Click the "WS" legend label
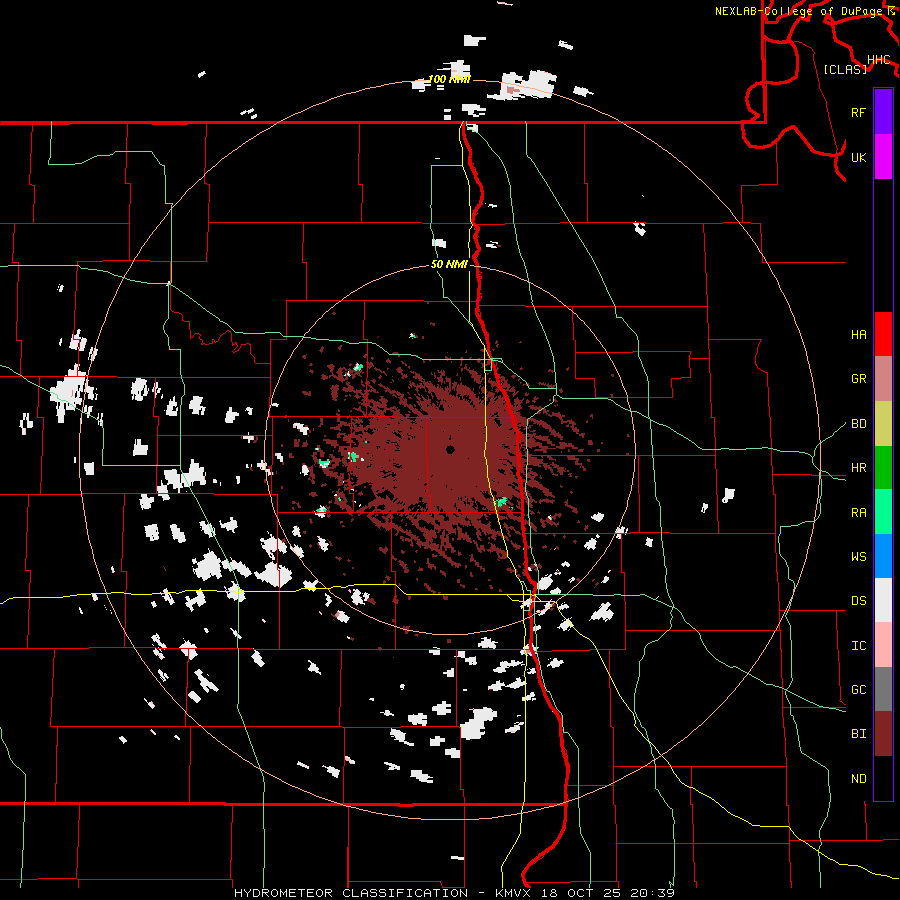The image size is (900, 900). coord(858,557)
